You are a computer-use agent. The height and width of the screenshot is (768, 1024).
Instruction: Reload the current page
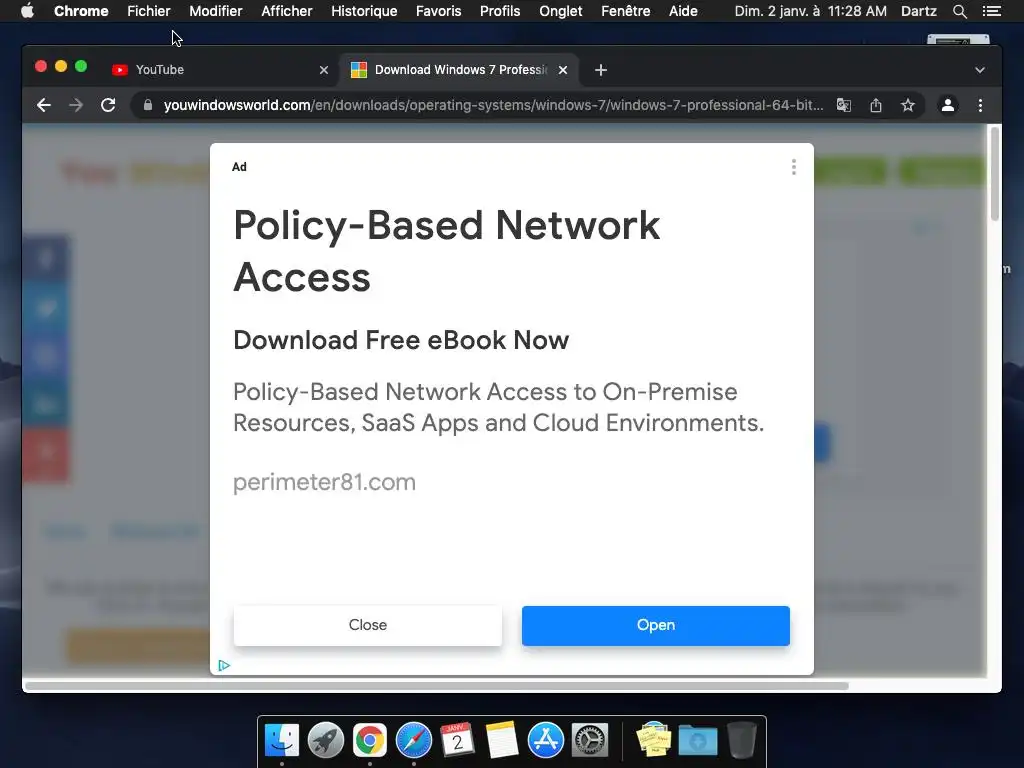tap(108, 105)
